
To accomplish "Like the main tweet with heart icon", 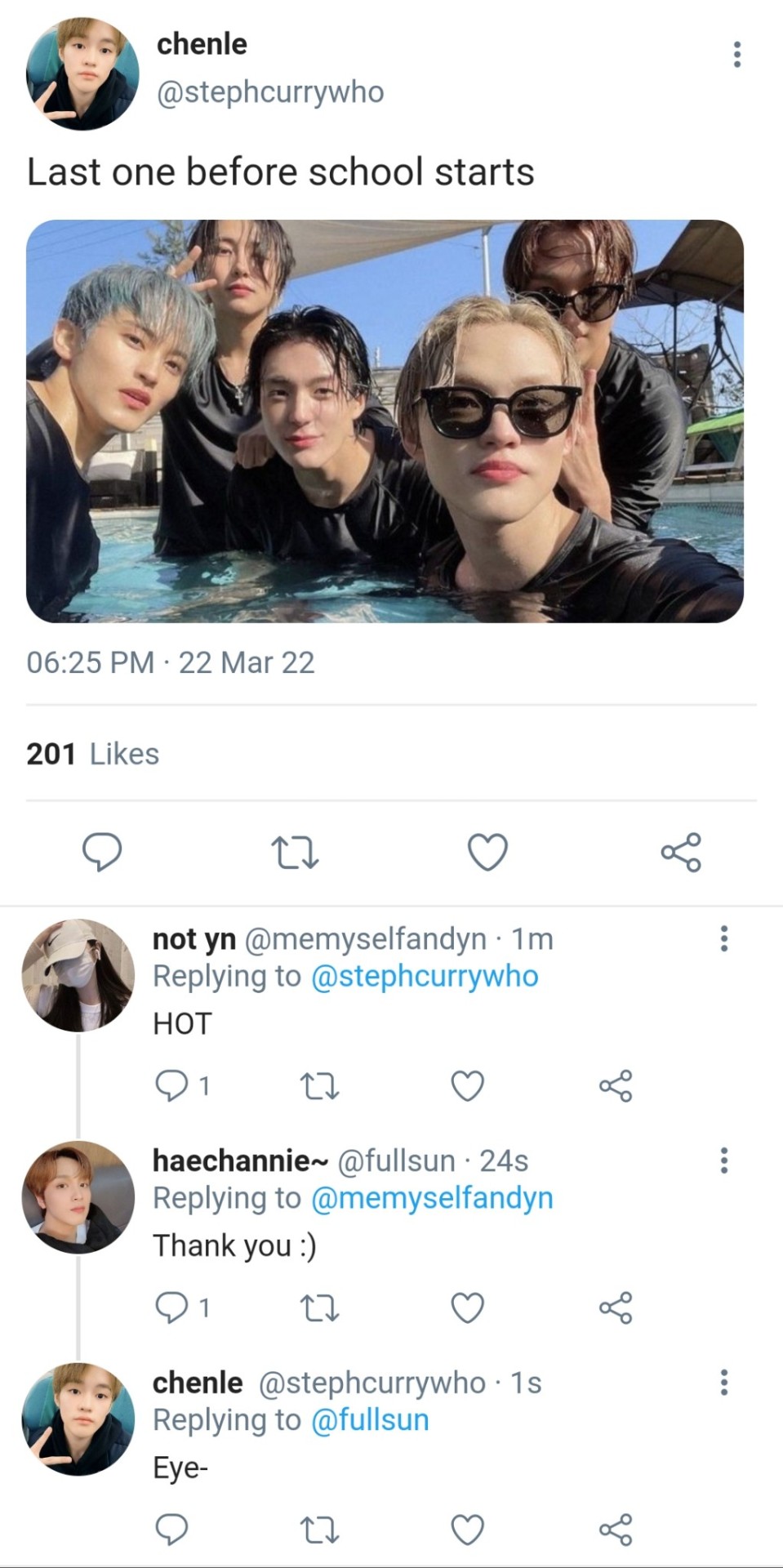I will pyautogui.click(x=487, y=853).
